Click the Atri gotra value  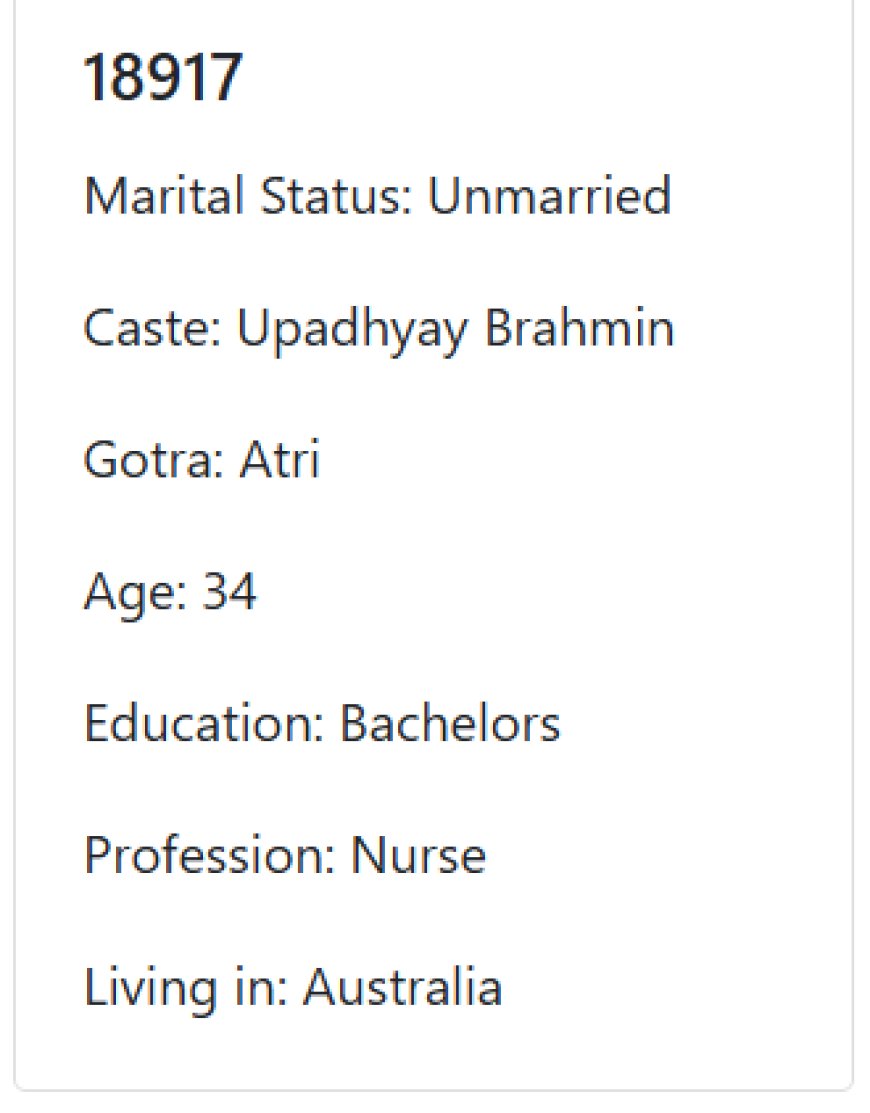[x=280, y=460]
